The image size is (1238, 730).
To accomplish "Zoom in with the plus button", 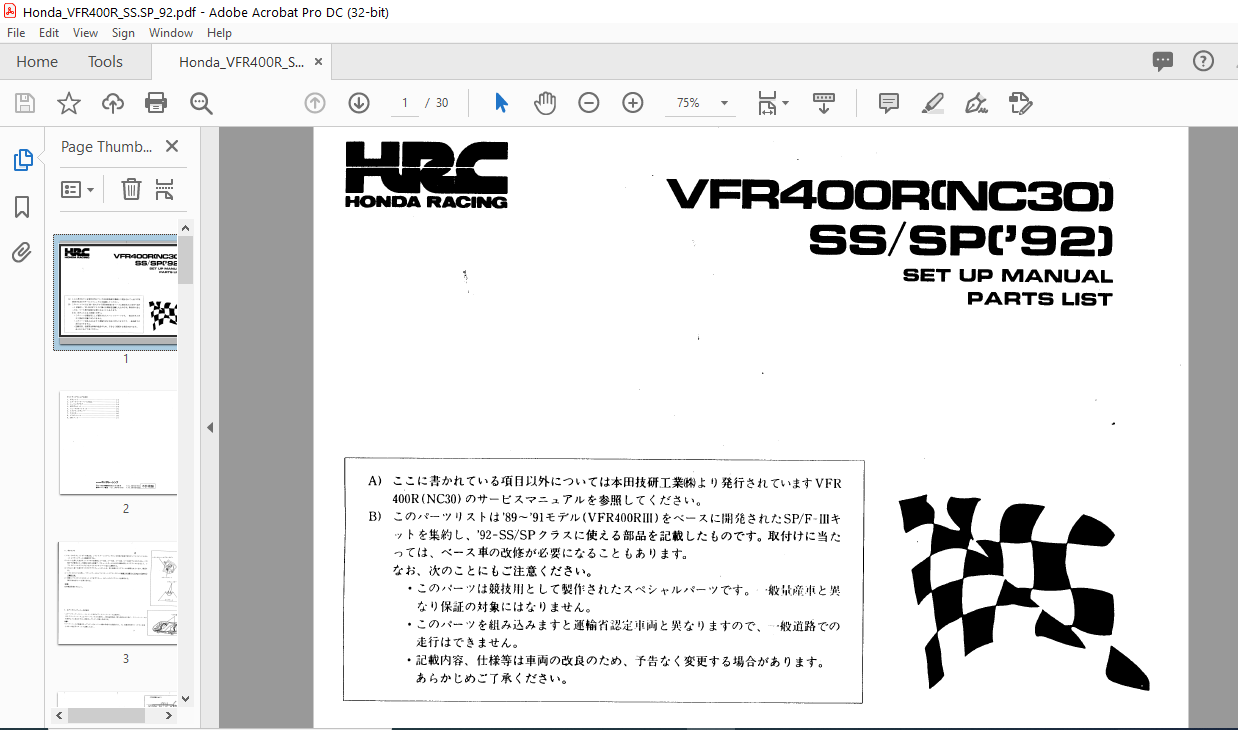I will point(633,103).
